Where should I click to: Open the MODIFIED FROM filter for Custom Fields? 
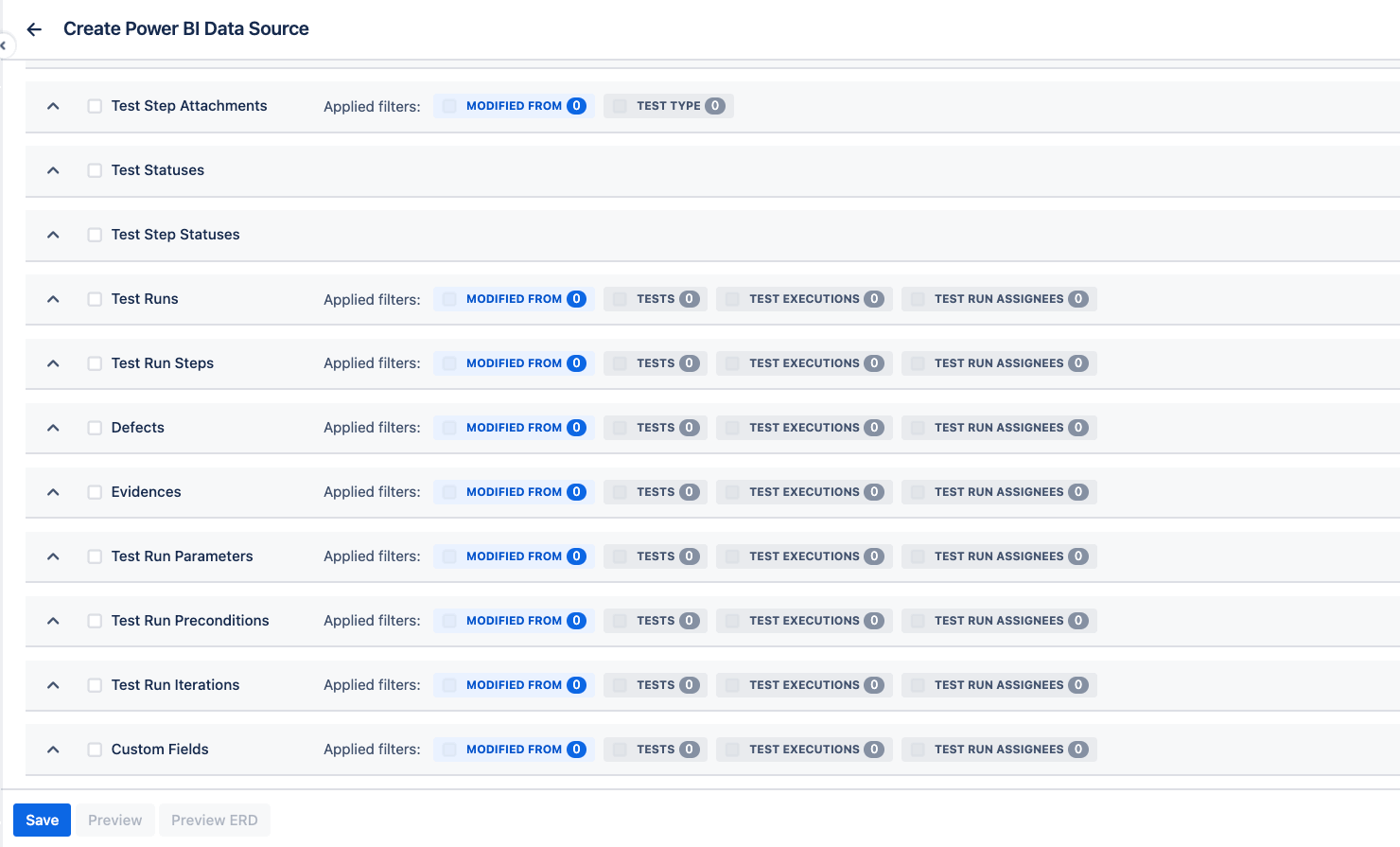tap(514, 749)
